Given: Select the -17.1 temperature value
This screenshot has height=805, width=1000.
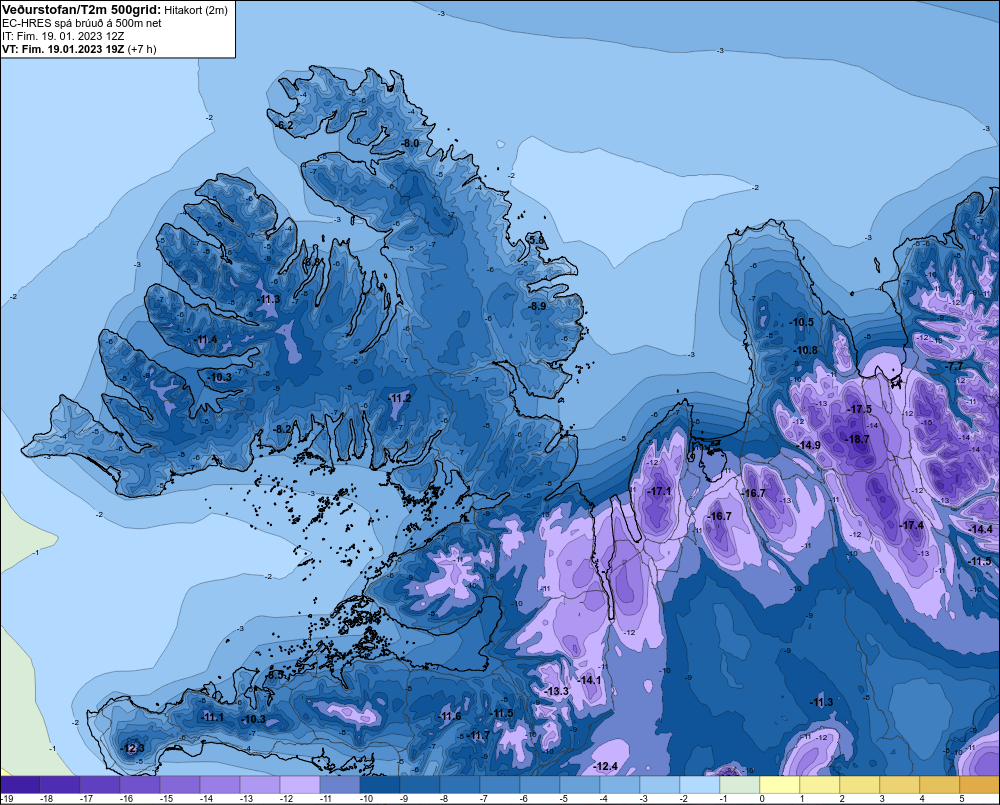Looking at the screenshot, I should click(x=659, y=491).
